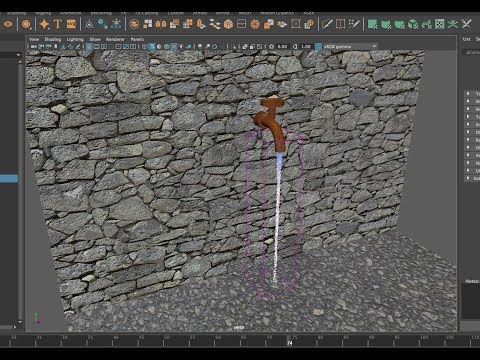This screenshot has width=480, height=360.
Task: Click the gamma icon beside 1.00
Action: [x=295, y=47]
